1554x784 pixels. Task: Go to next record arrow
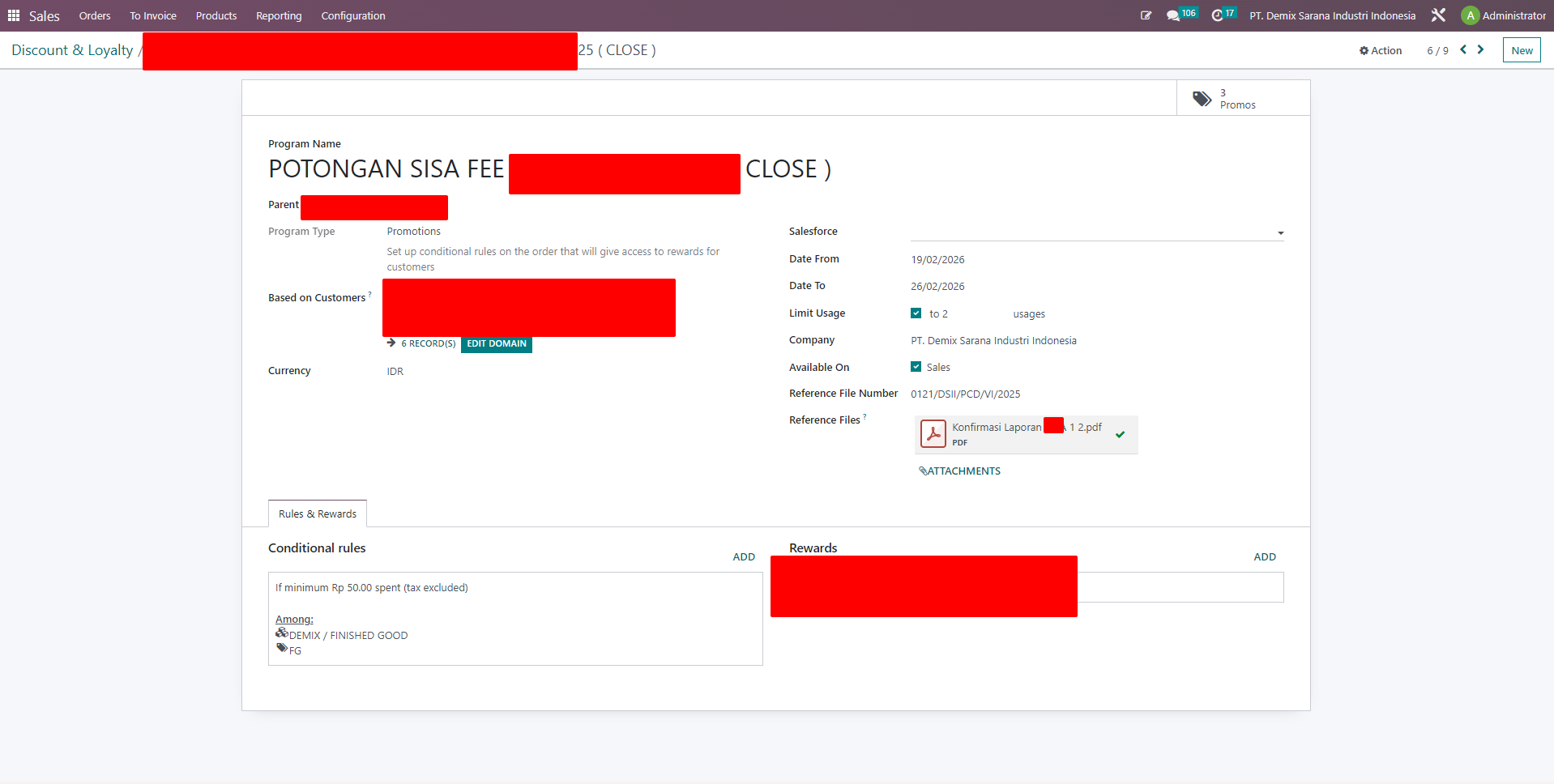coord(1480,49)
